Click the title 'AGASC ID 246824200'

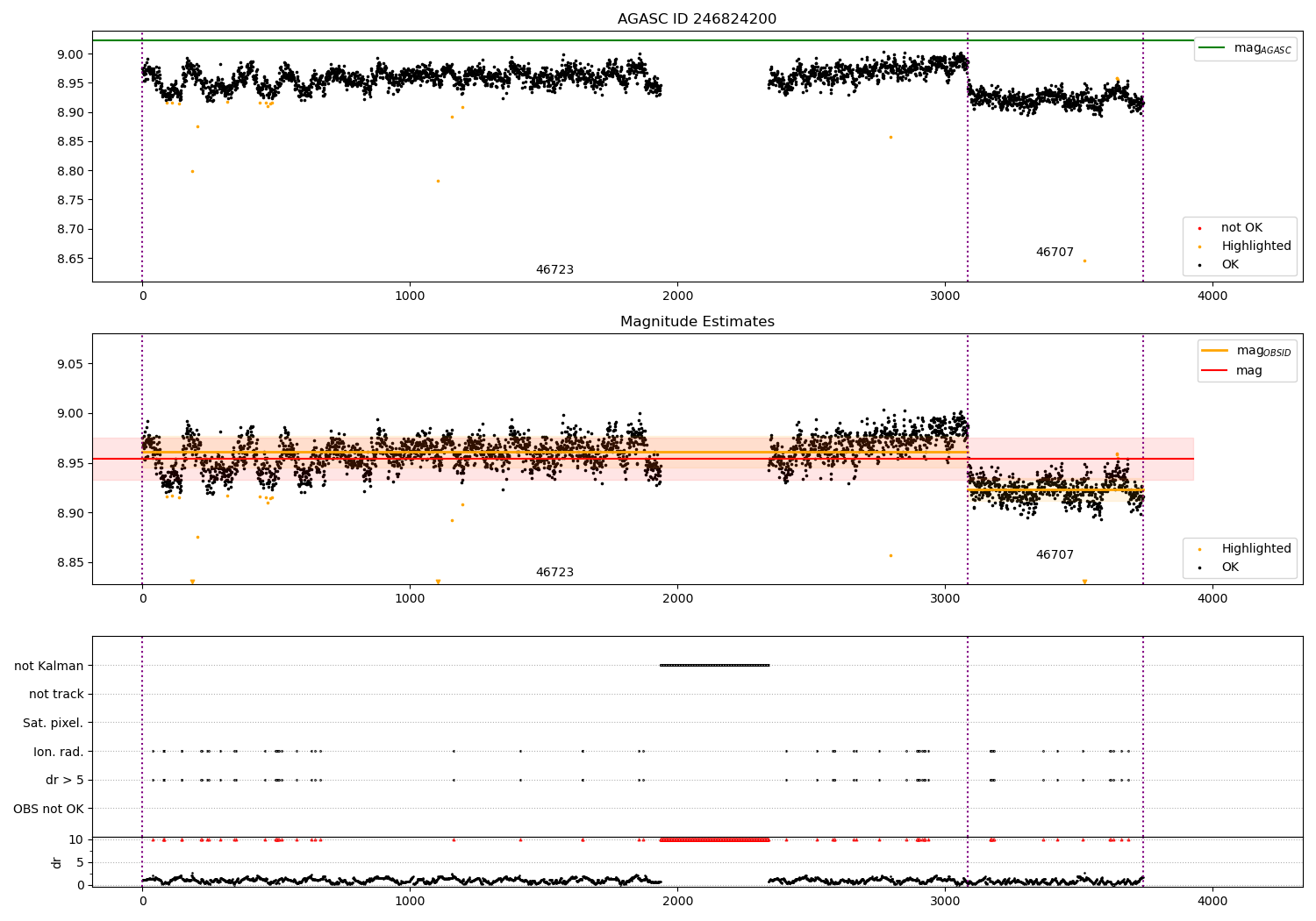(697, 19)
